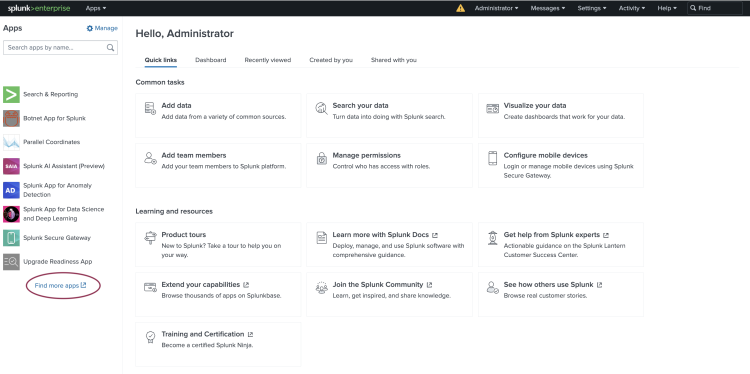
Task: Expand the Settings dropdown menu
Action: pyautogui.click(x=592, y=8)
